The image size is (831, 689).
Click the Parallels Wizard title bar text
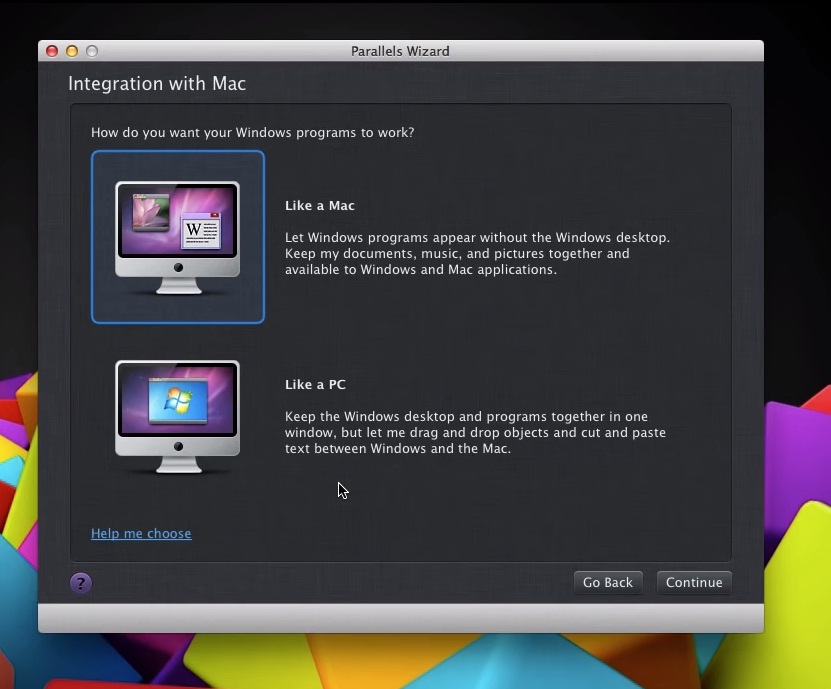click(x=400, y=51)
